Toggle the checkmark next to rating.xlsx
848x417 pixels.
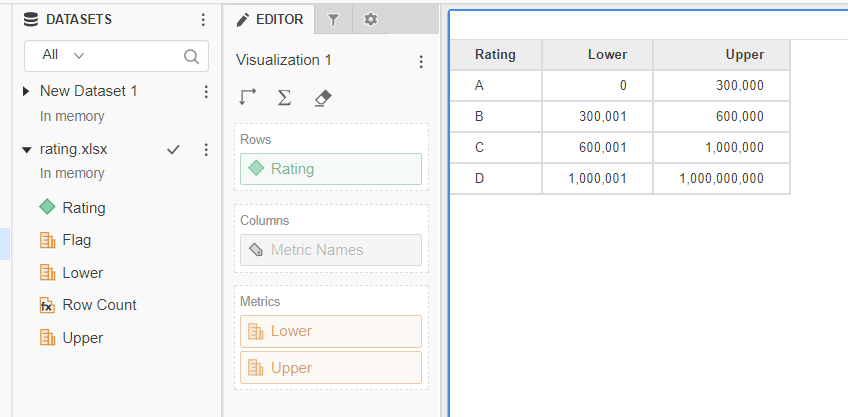[x=173, y=149]
